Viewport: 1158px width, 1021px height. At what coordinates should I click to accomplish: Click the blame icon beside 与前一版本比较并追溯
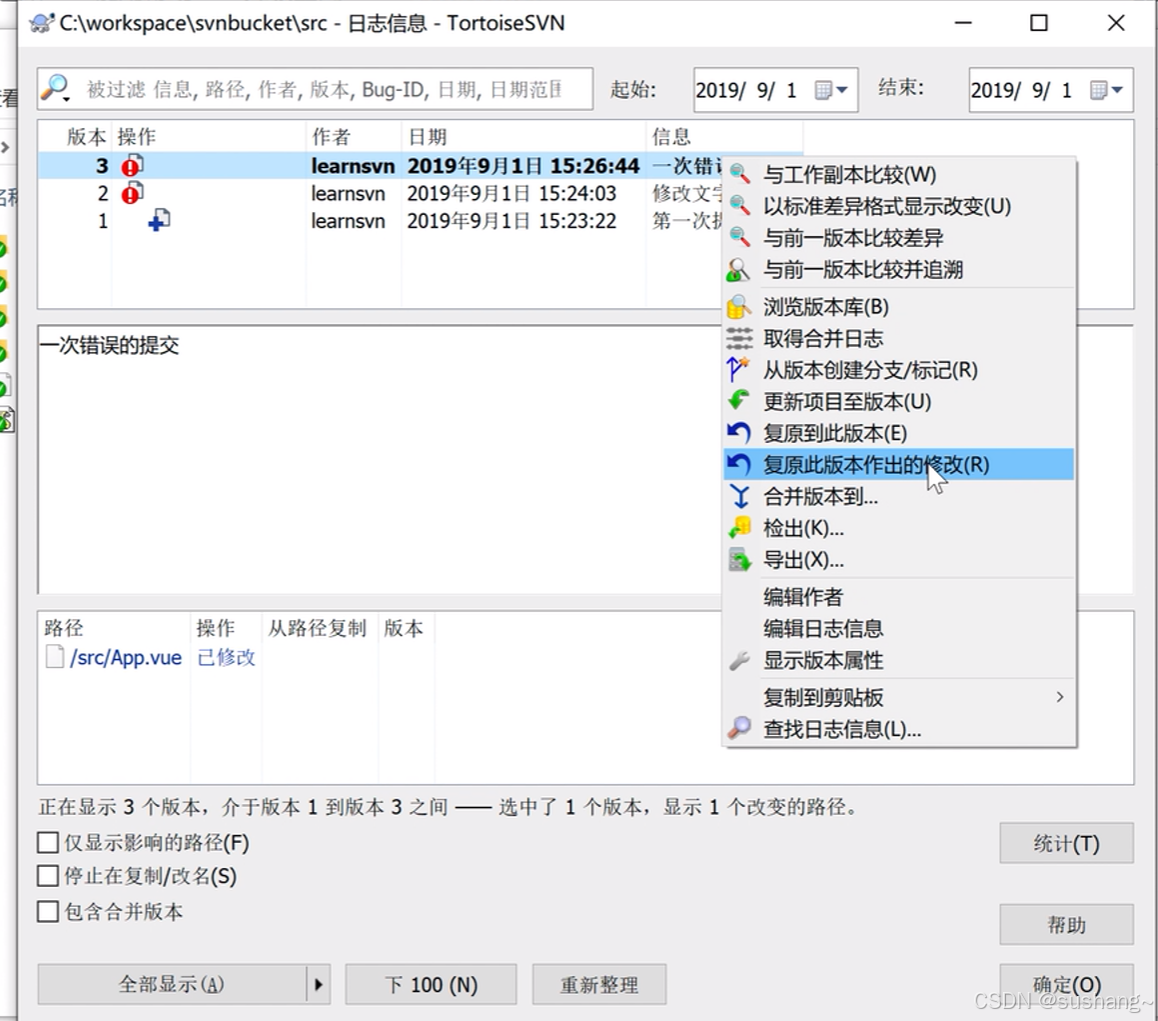(739, 270)
